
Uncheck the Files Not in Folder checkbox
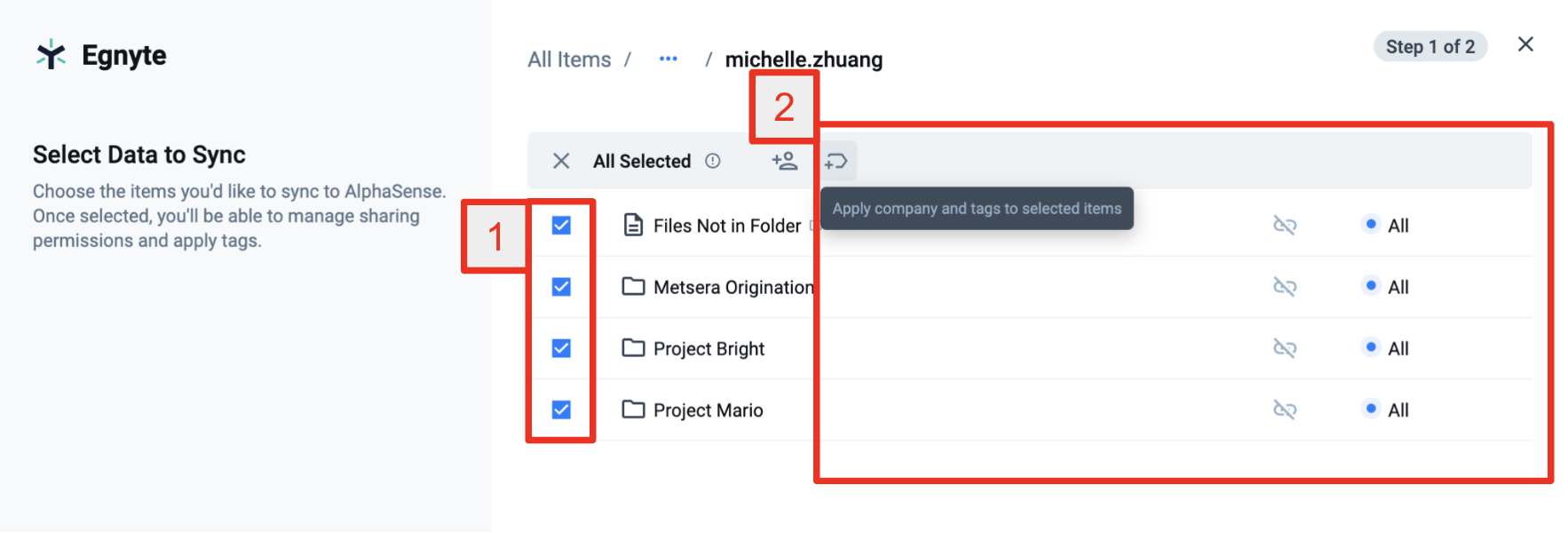point(561,226)
